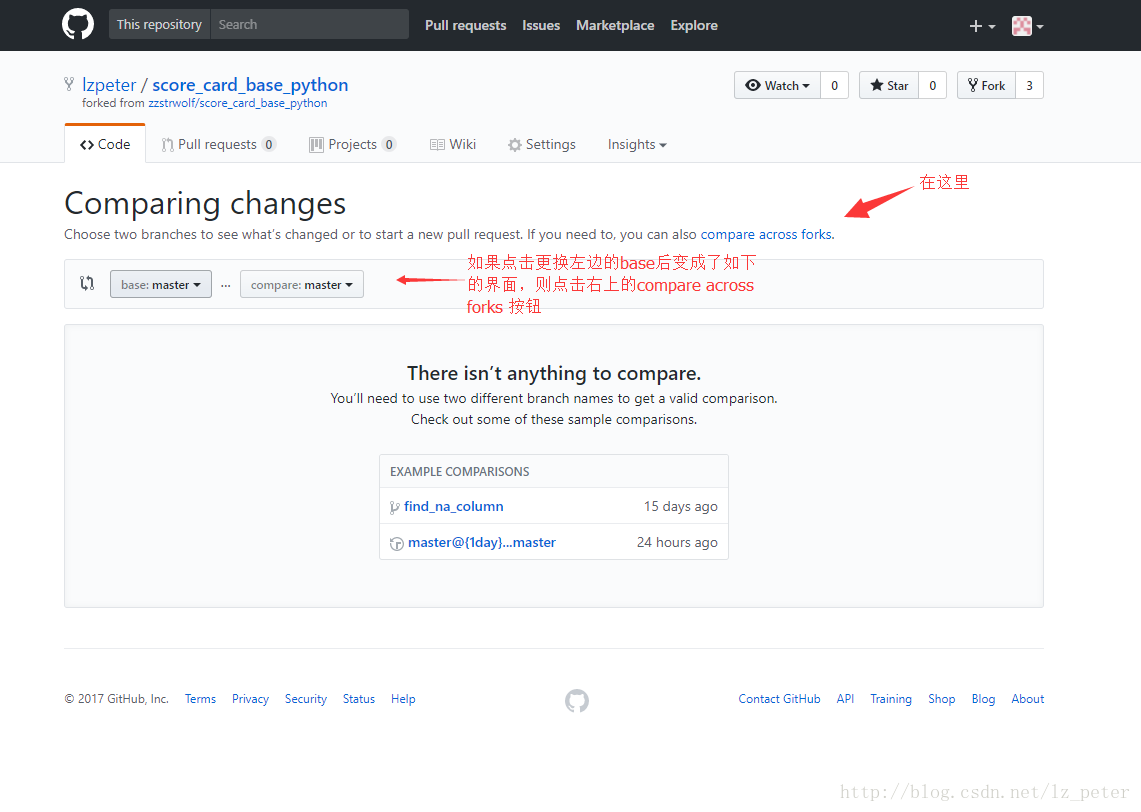Click "24 hours ago" timestamp text
The image size is (1141, 812).
(677, 542)
